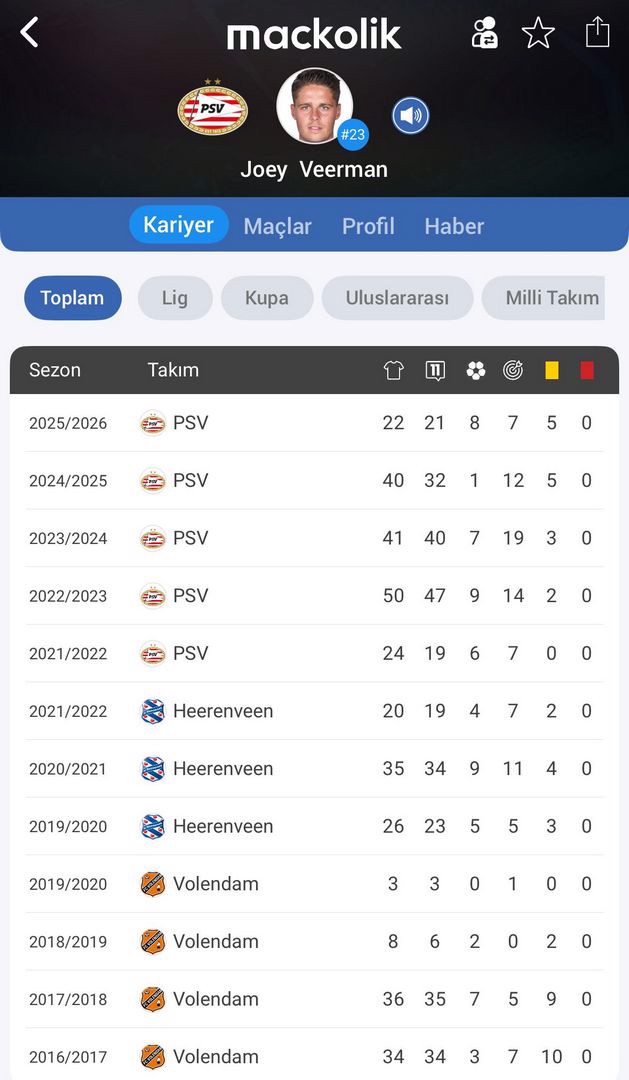
Task: Tap the goals ball column icon
Action: tap(475, 370)
